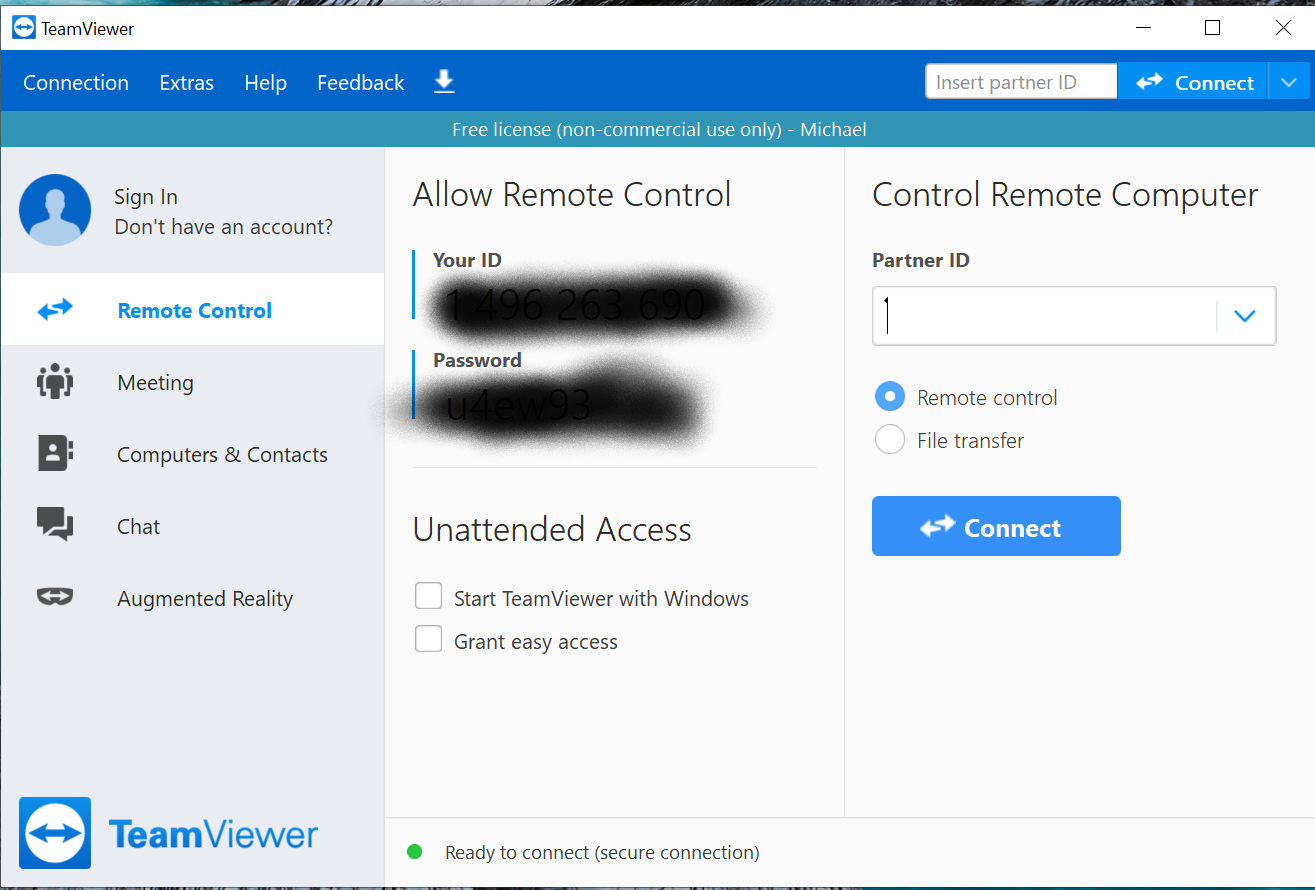Open the Connection menu

coord(76,83)
